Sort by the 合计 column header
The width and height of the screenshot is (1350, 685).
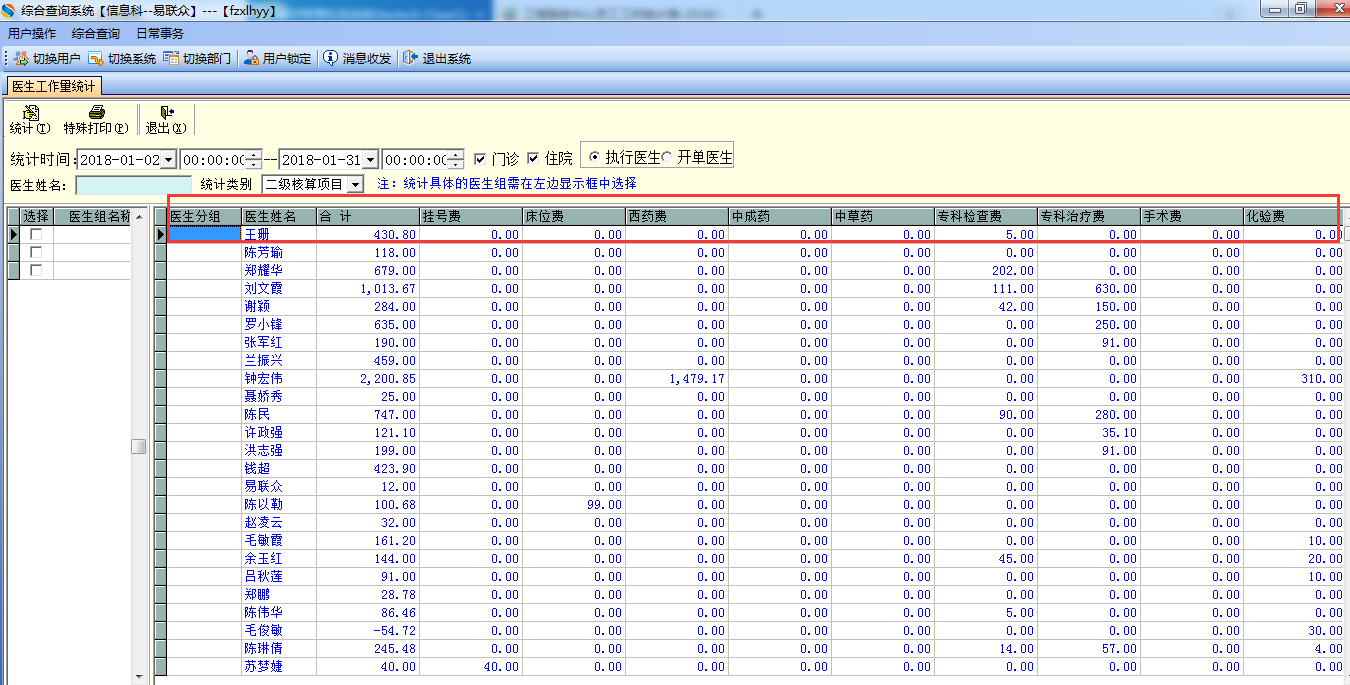(x=368, y=216)
